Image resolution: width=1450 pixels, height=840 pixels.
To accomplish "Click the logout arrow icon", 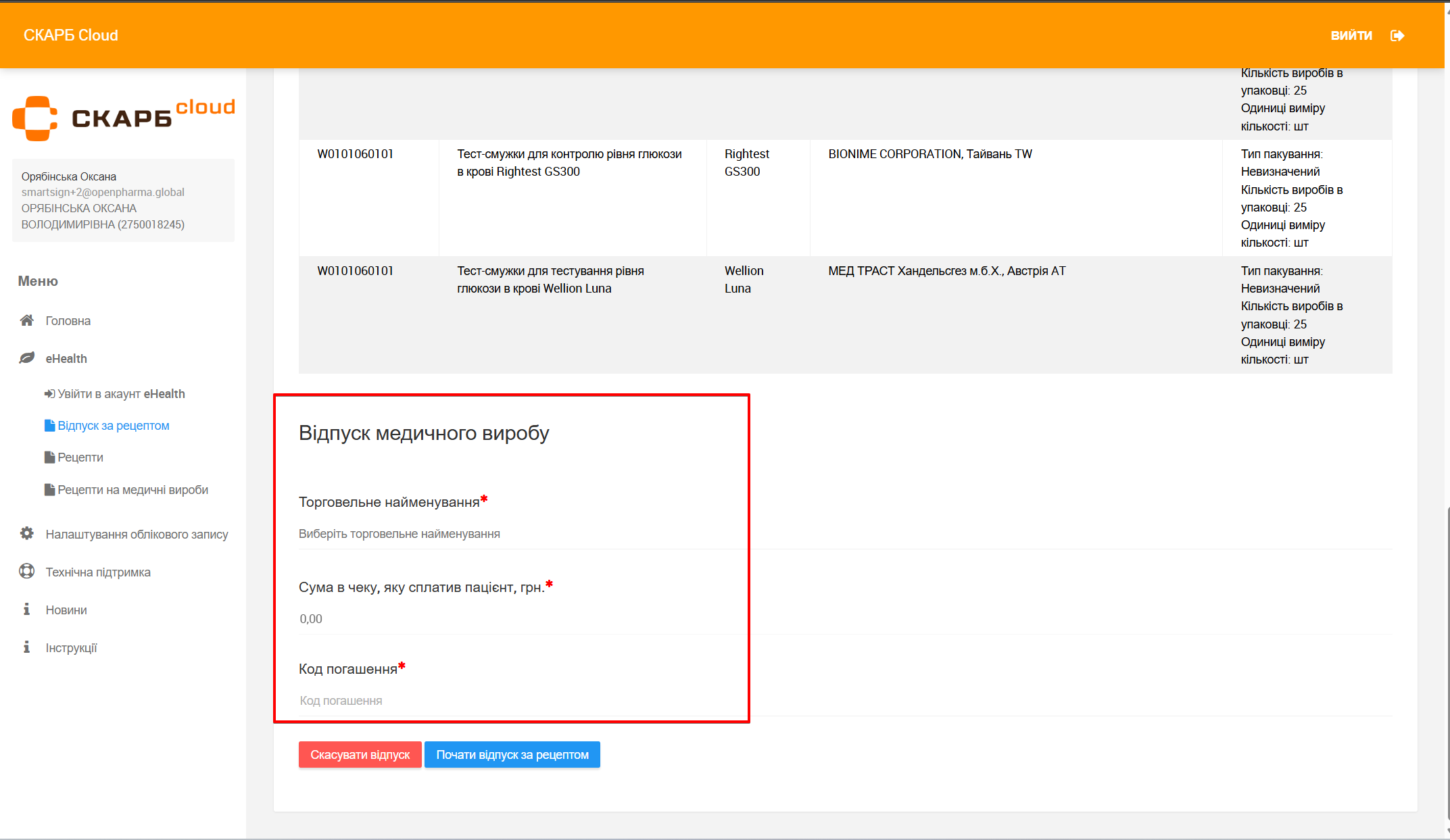I will (1397, 36).
